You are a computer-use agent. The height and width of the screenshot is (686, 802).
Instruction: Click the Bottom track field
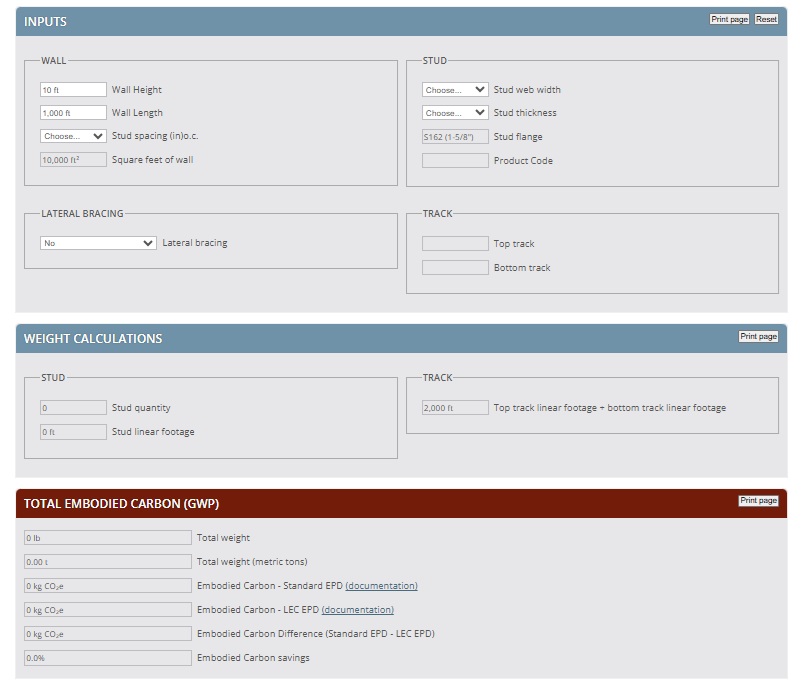point(455,268)
